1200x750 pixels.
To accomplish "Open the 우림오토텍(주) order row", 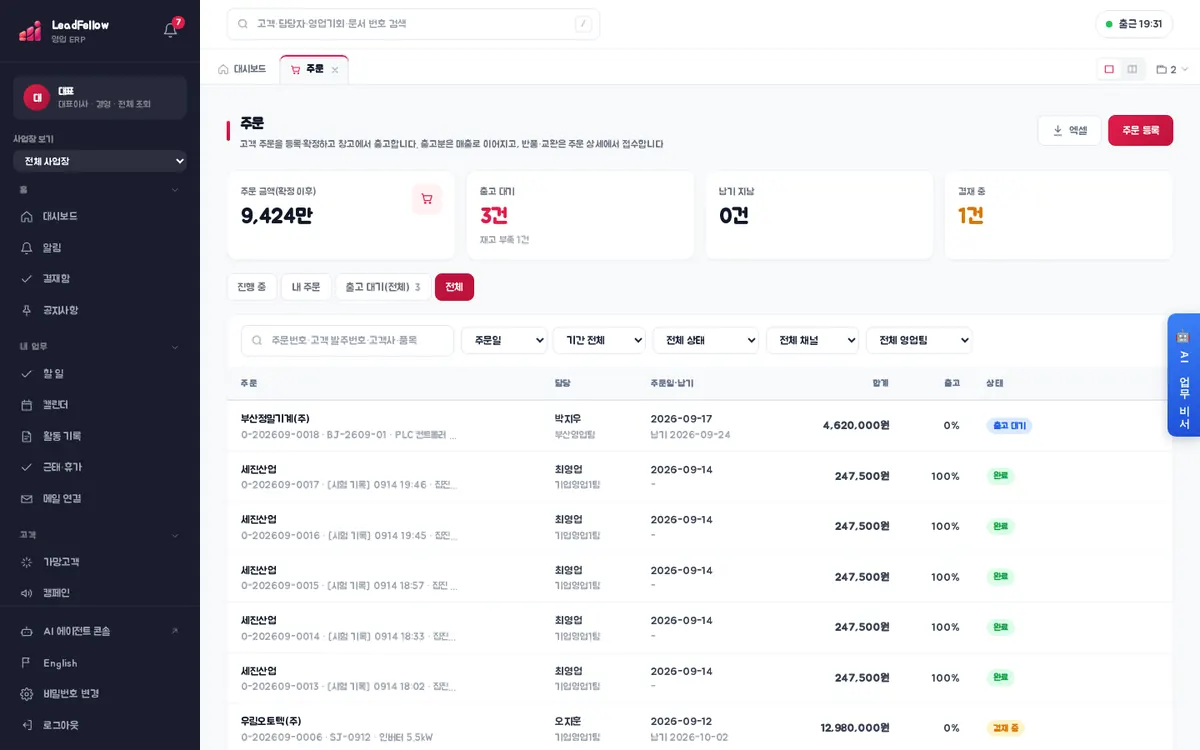I will [x=699, y=727].
